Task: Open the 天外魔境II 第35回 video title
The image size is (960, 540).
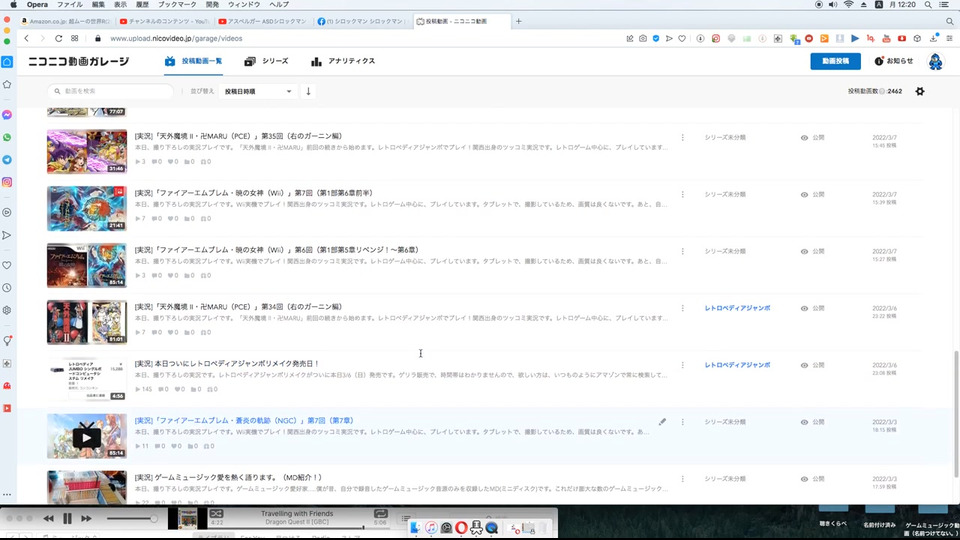Action: (238, 136)
